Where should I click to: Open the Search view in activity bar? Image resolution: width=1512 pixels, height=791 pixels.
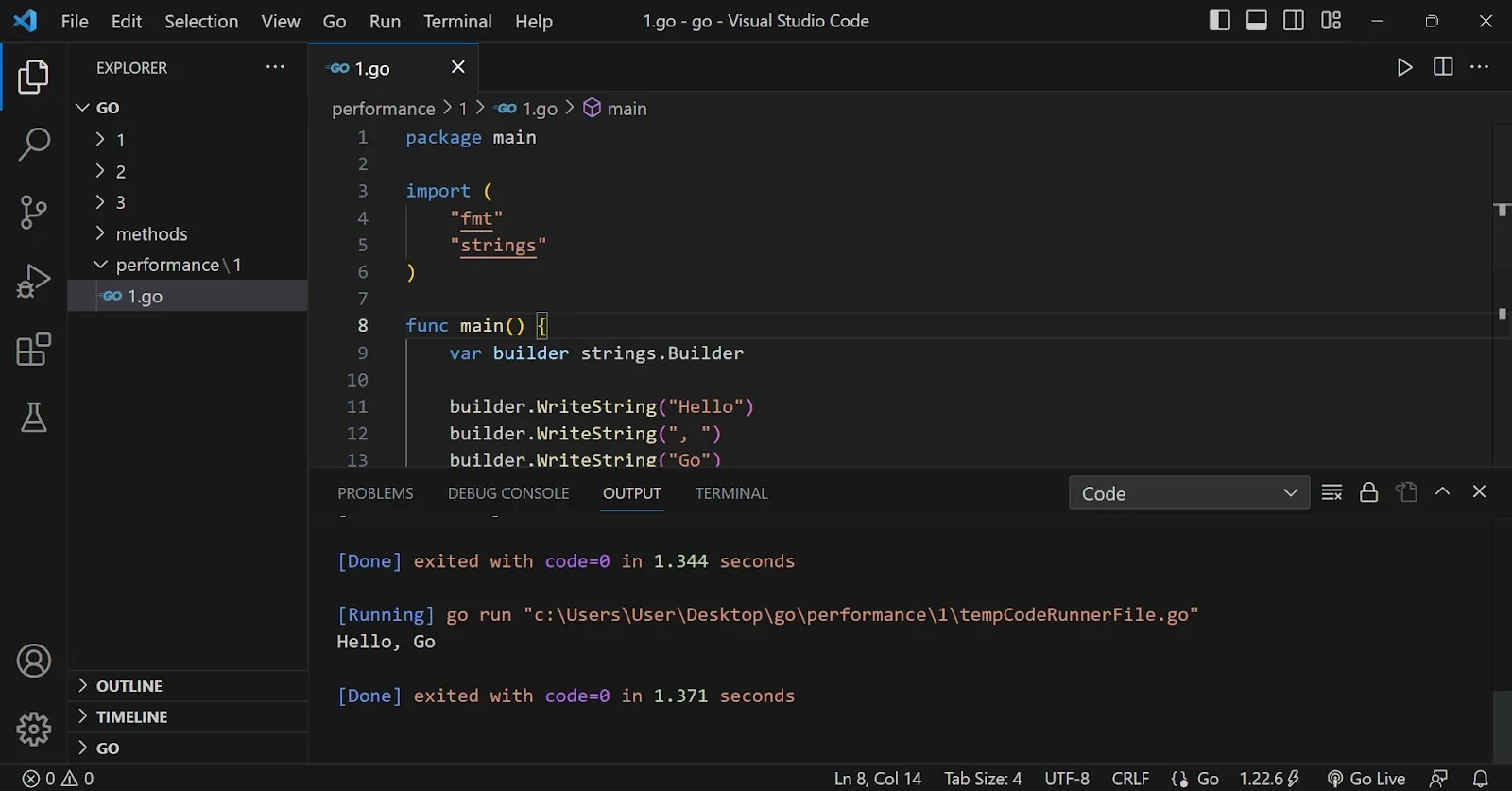coord(33,145)
